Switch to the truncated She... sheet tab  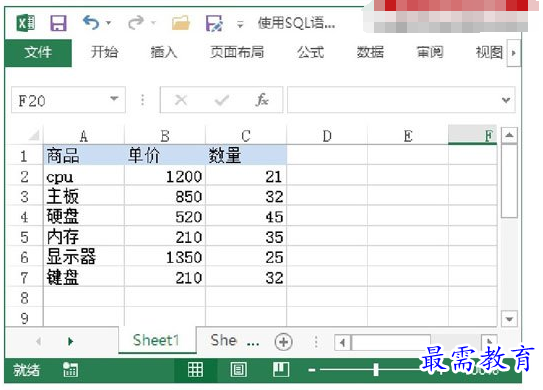pyautogui.click(x=234, y=340)
